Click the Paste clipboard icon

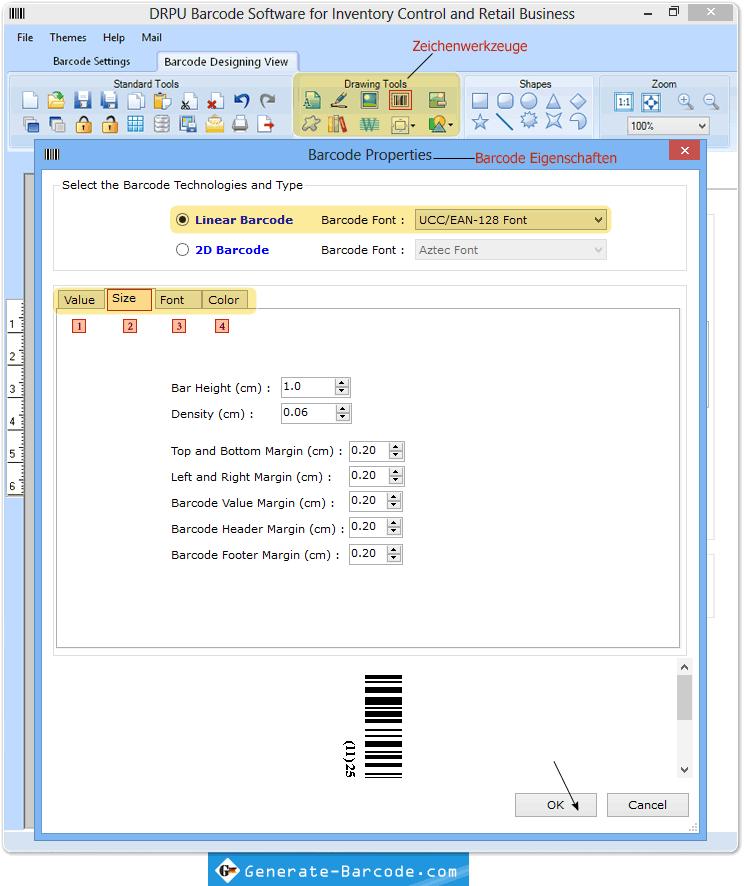[x=162, y=101]
